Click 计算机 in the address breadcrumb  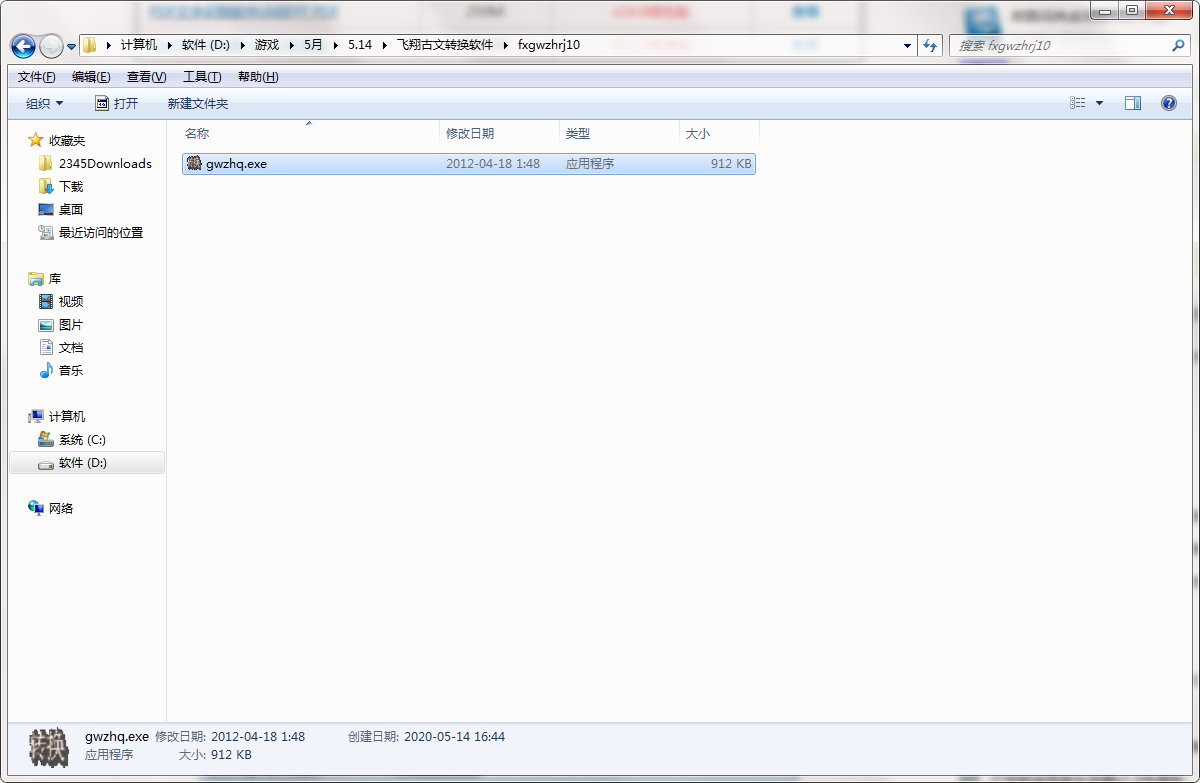point(139,45)
